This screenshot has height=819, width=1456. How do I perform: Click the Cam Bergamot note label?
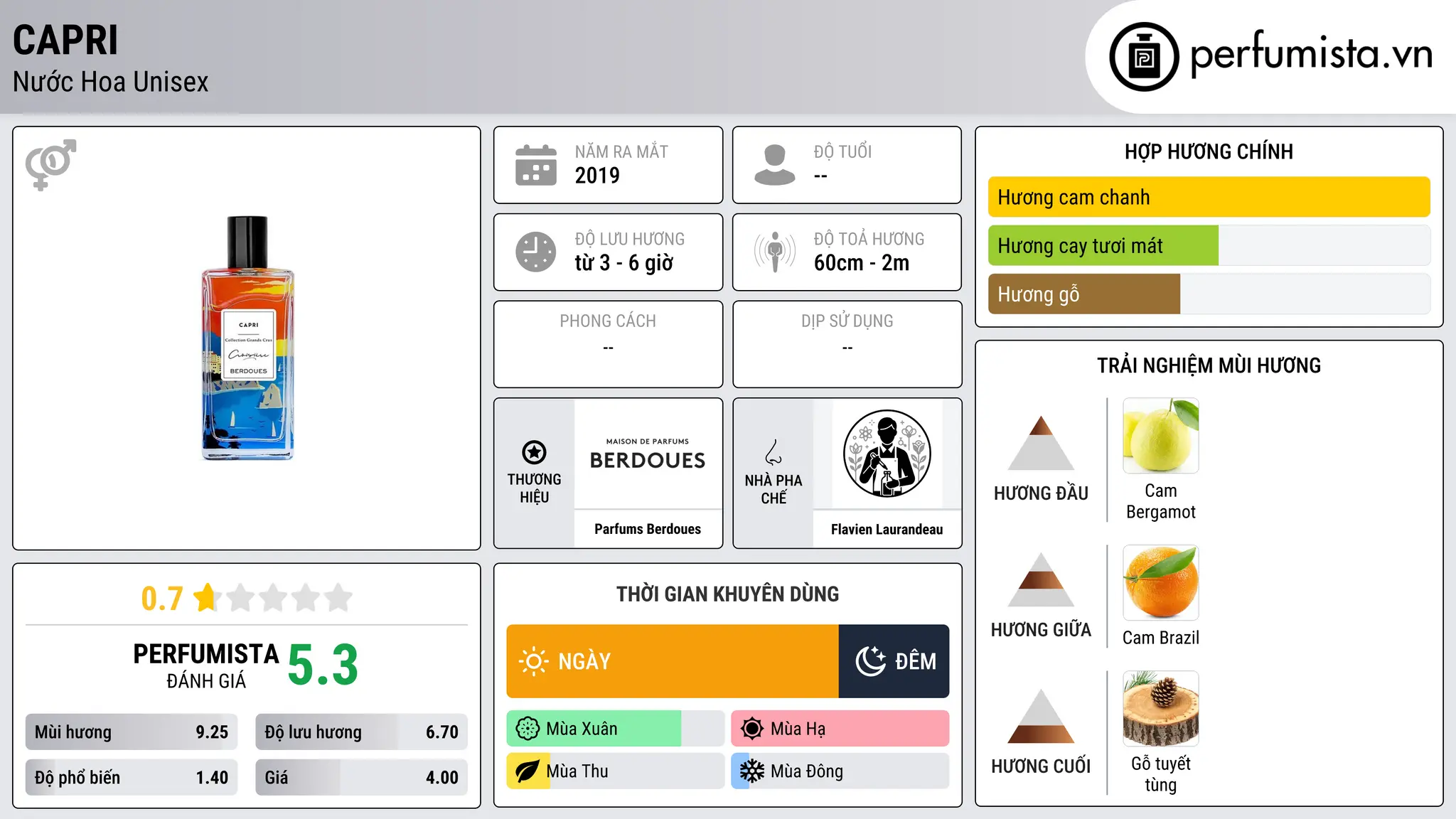coord(1161,501)
